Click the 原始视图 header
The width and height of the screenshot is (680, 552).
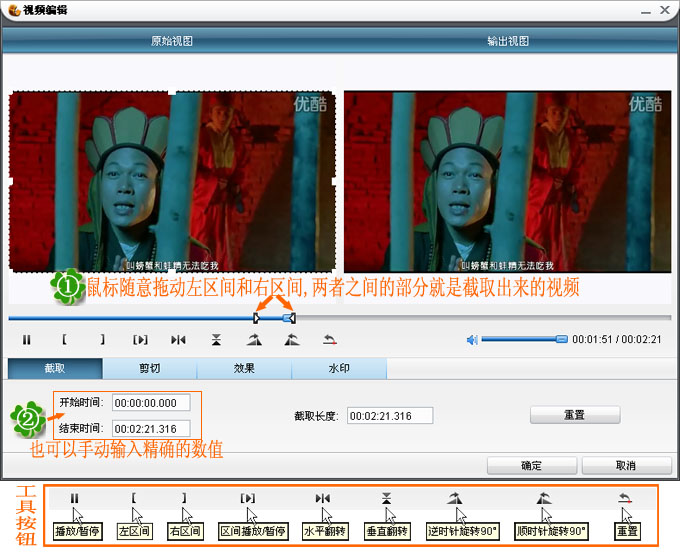[x=172, y=41]
